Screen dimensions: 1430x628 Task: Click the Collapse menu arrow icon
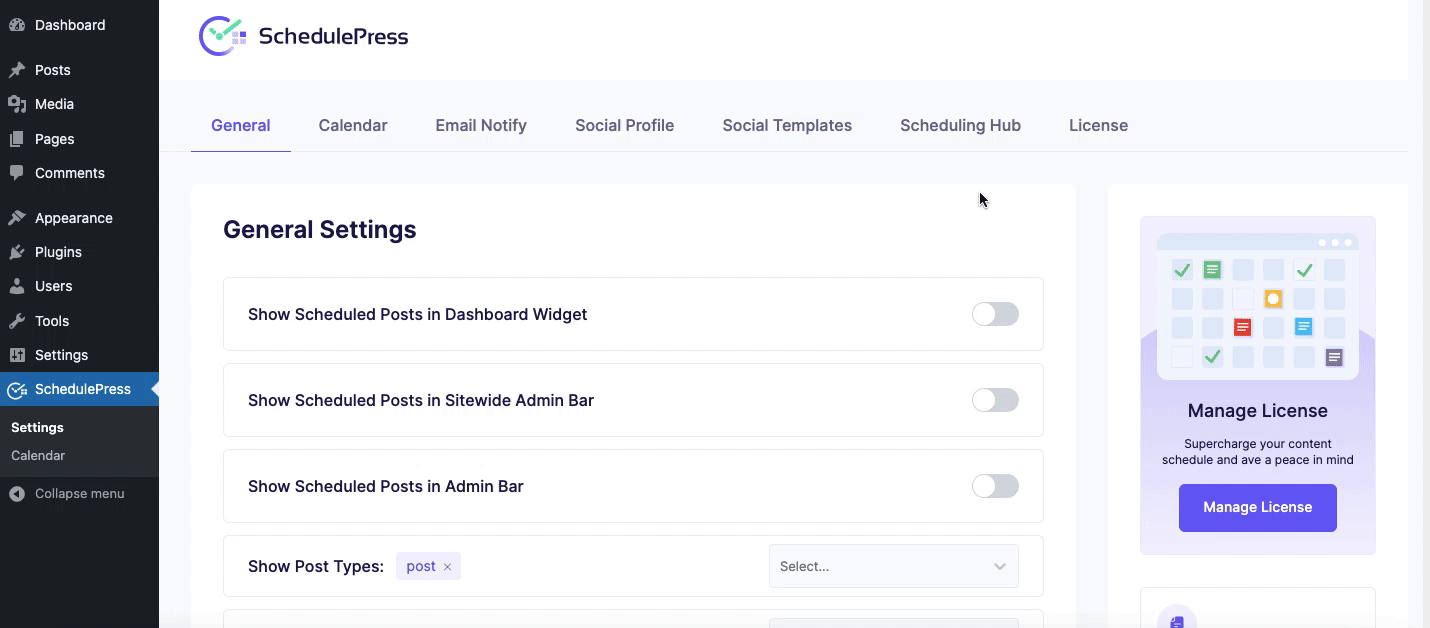point(17,493)
